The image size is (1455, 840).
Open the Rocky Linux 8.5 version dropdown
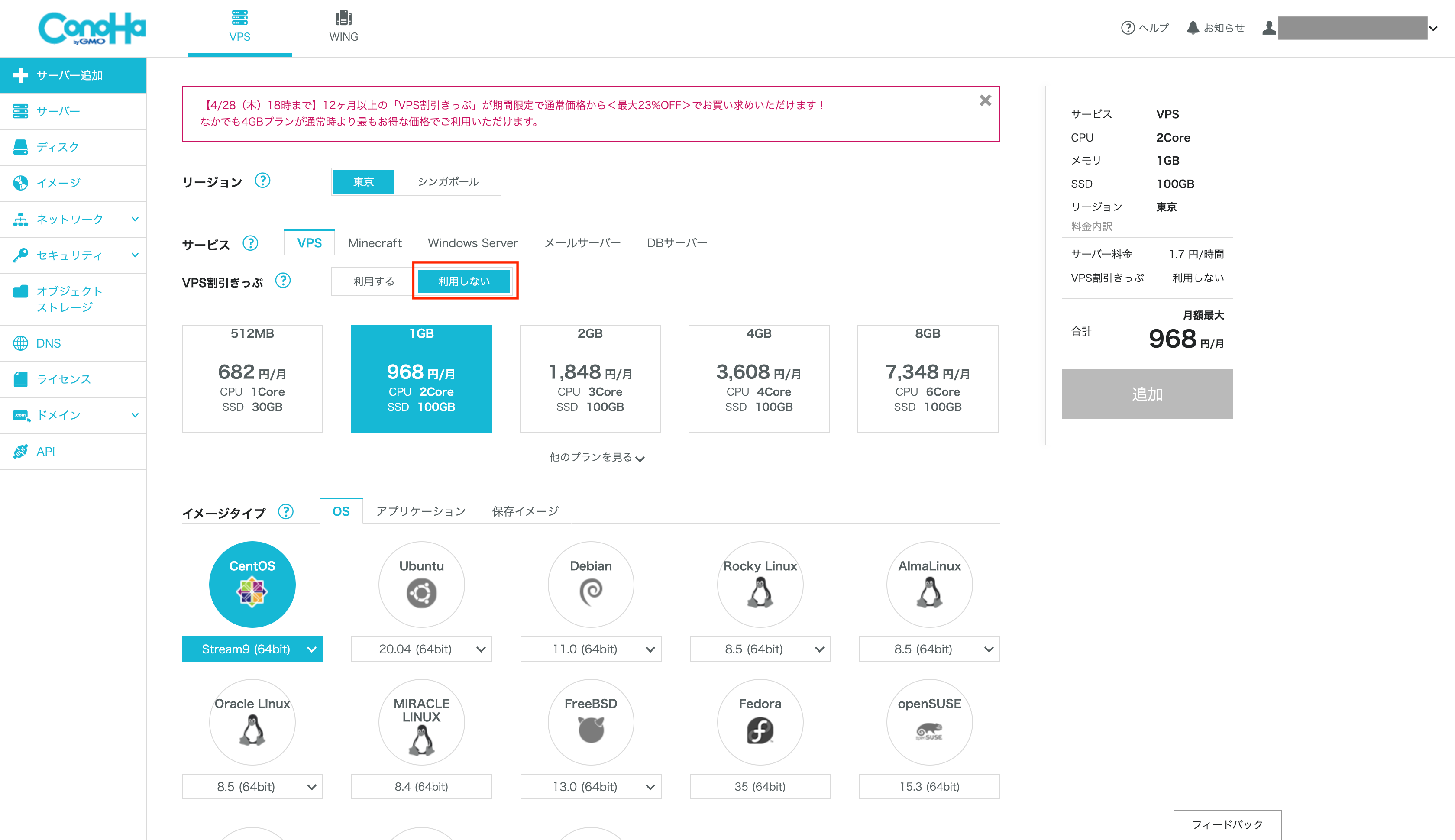pyautogui.click(x=760, y=649)
